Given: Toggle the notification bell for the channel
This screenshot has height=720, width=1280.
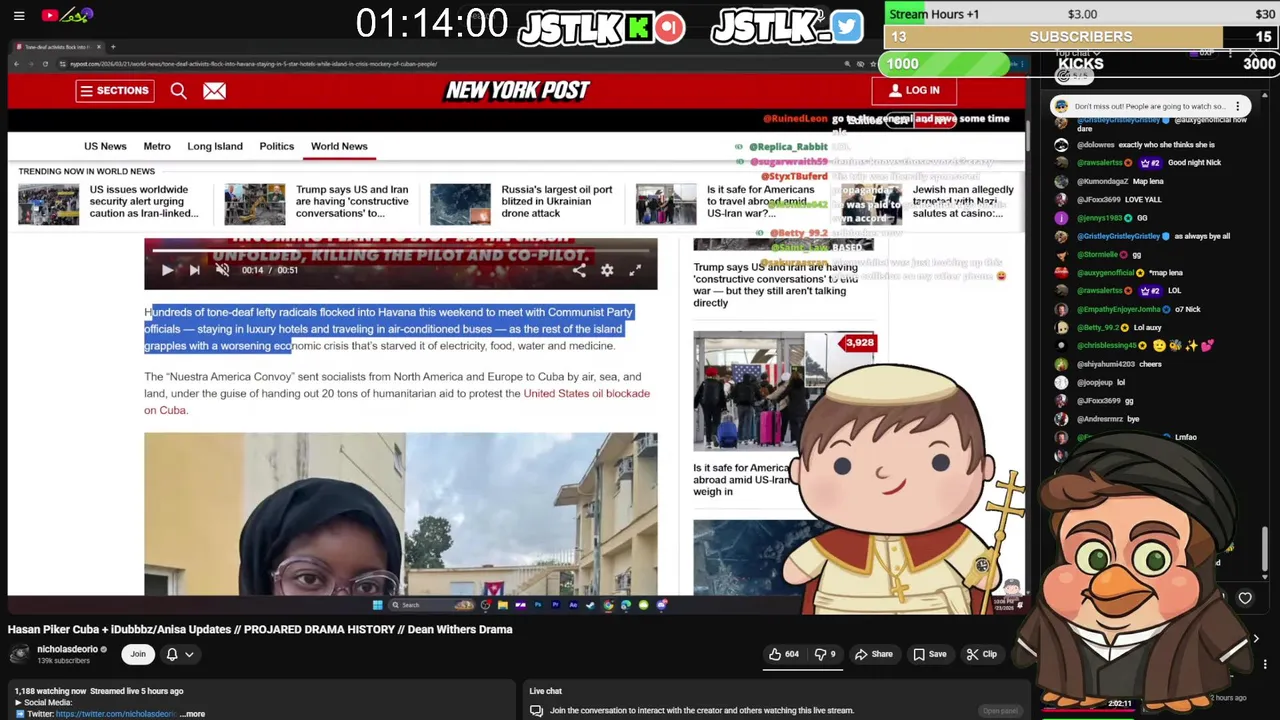Looking at the screenshot, I should (x=172, y=654).
